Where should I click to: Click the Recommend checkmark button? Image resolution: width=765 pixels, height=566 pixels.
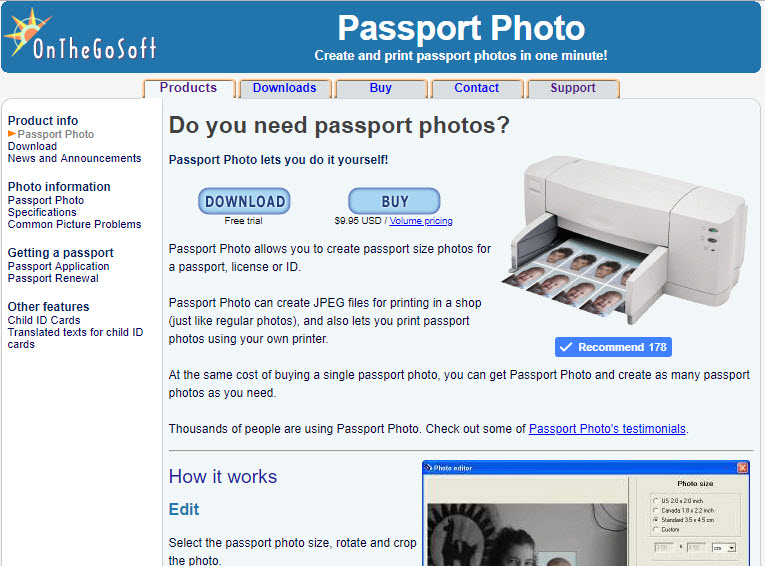[x=613, y=347]
